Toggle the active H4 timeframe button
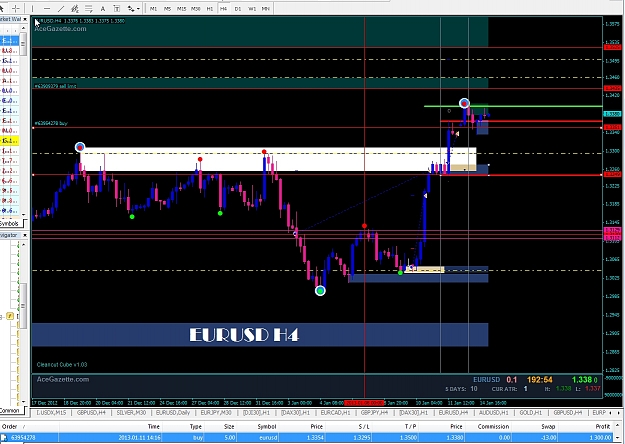 coord(224,8)
